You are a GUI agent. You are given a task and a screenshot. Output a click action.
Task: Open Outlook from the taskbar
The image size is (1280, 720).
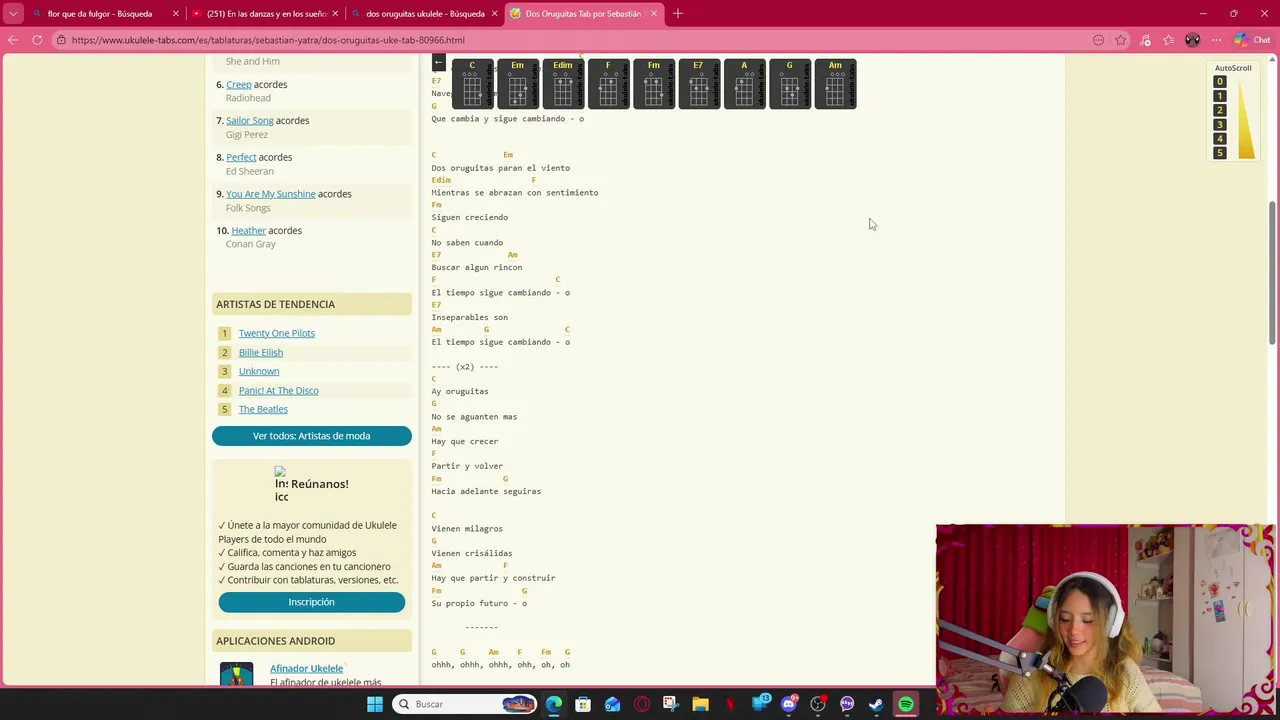tap(612, 704)
